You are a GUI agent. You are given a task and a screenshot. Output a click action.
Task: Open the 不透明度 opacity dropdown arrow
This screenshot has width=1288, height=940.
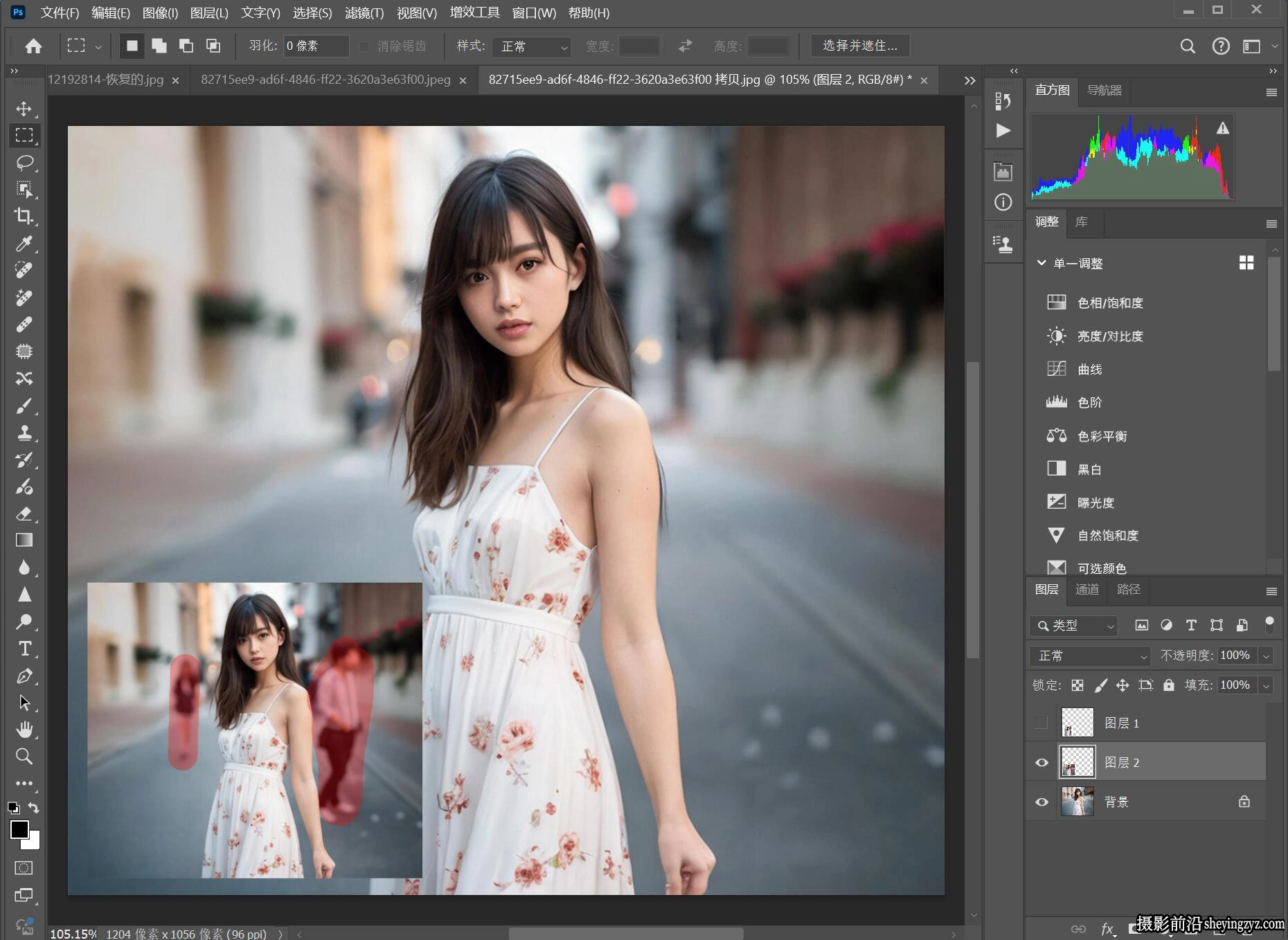pos(1267,656)
